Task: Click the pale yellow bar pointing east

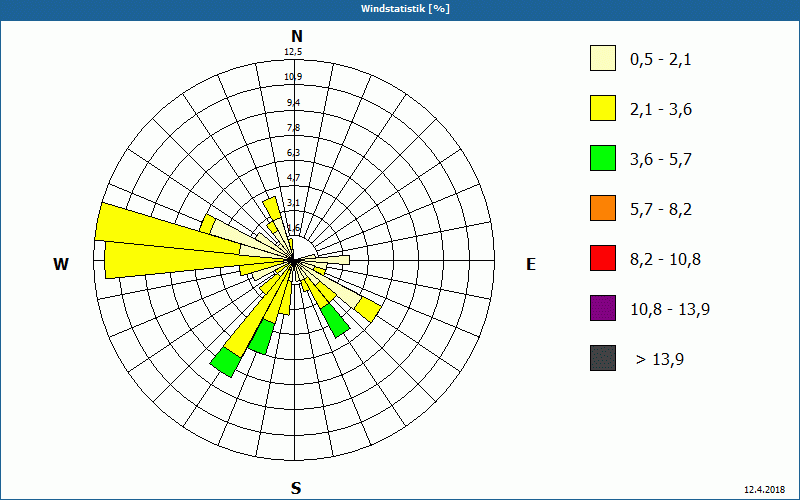Action: pyautogui.click(x=333, y=260)
